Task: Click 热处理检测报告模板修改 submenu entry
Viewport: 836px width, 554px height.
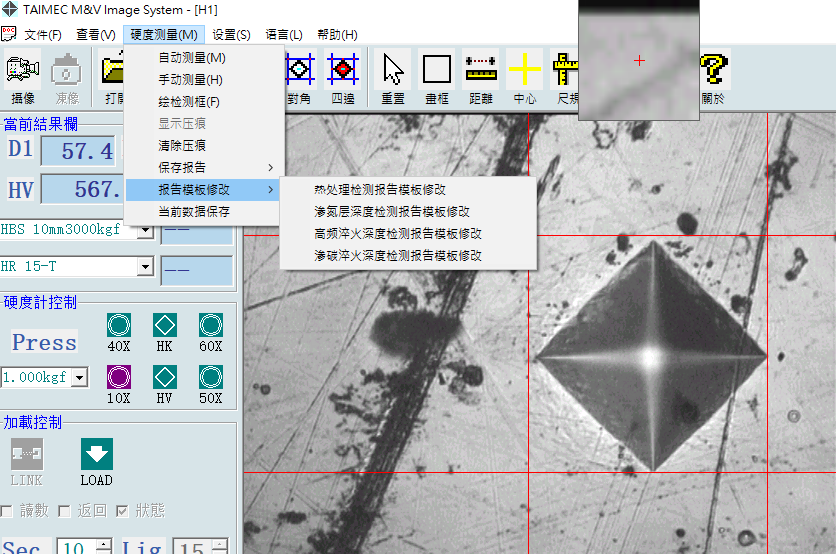Action: (380, 189)
